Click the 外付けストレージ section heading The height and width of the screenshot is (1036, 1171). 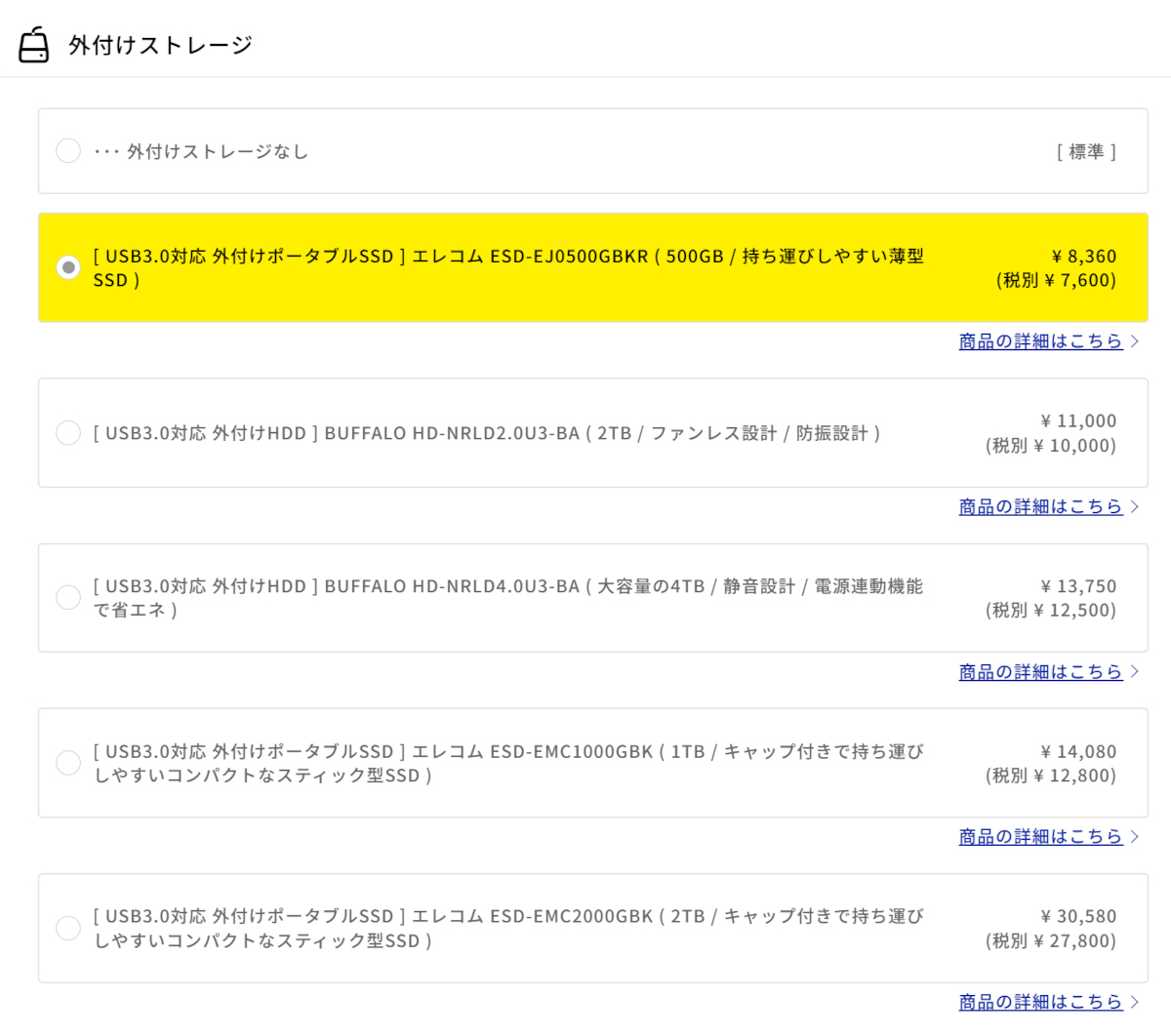(x=161, y=45)
